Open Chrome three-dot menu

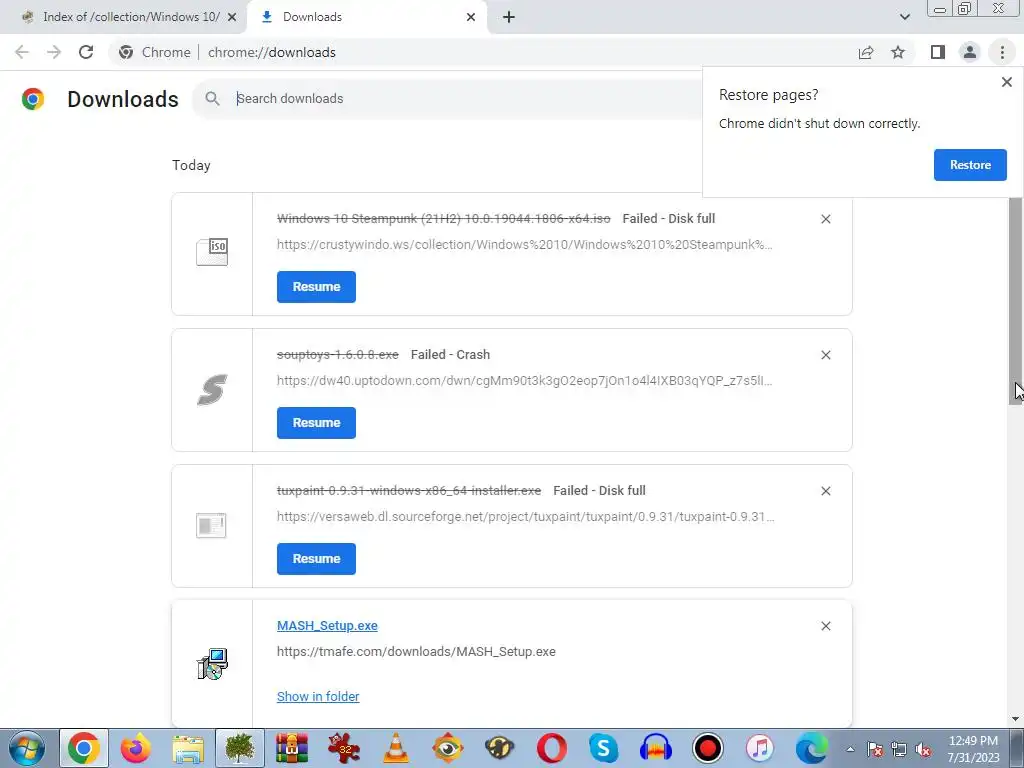[1002, 52]
